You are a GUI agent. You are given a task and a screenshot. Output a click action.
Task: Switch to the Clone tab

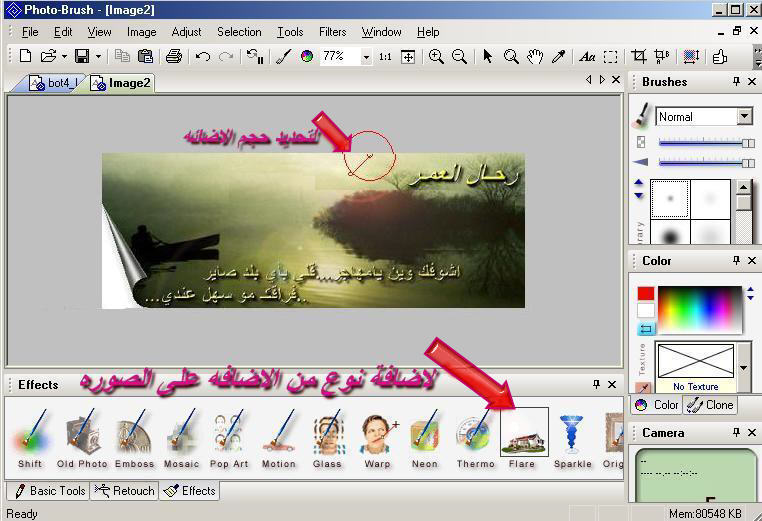coord(710,405)
